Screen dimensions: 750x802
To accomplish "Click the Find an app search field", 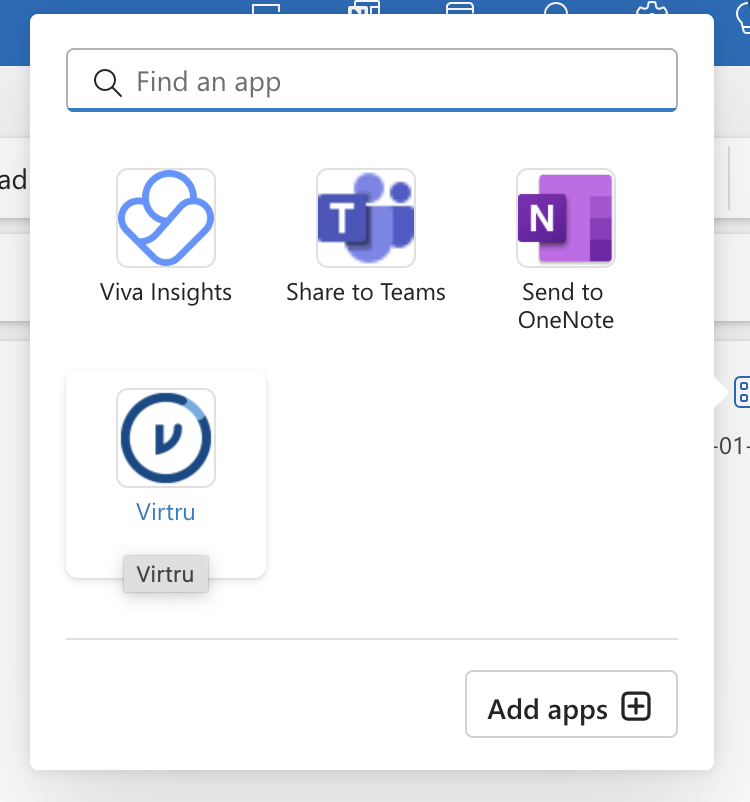I will click(x=372, y=80).
